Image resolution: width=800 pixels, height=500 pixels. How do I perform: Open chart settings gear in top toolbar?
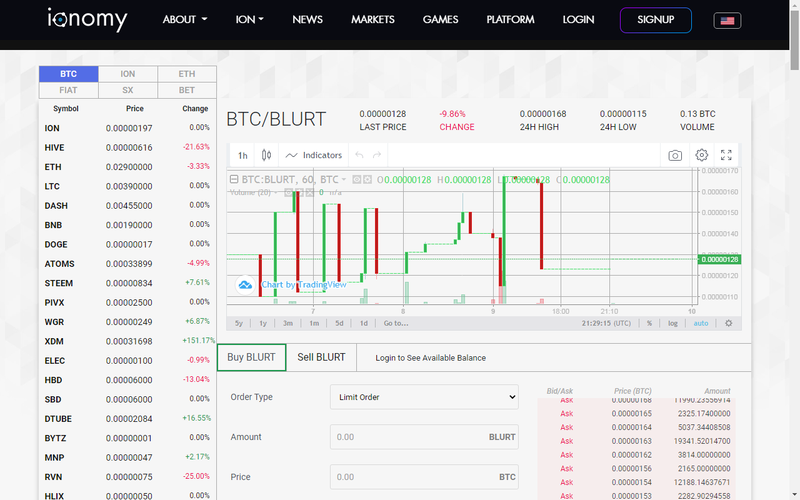tap(702, 155)
